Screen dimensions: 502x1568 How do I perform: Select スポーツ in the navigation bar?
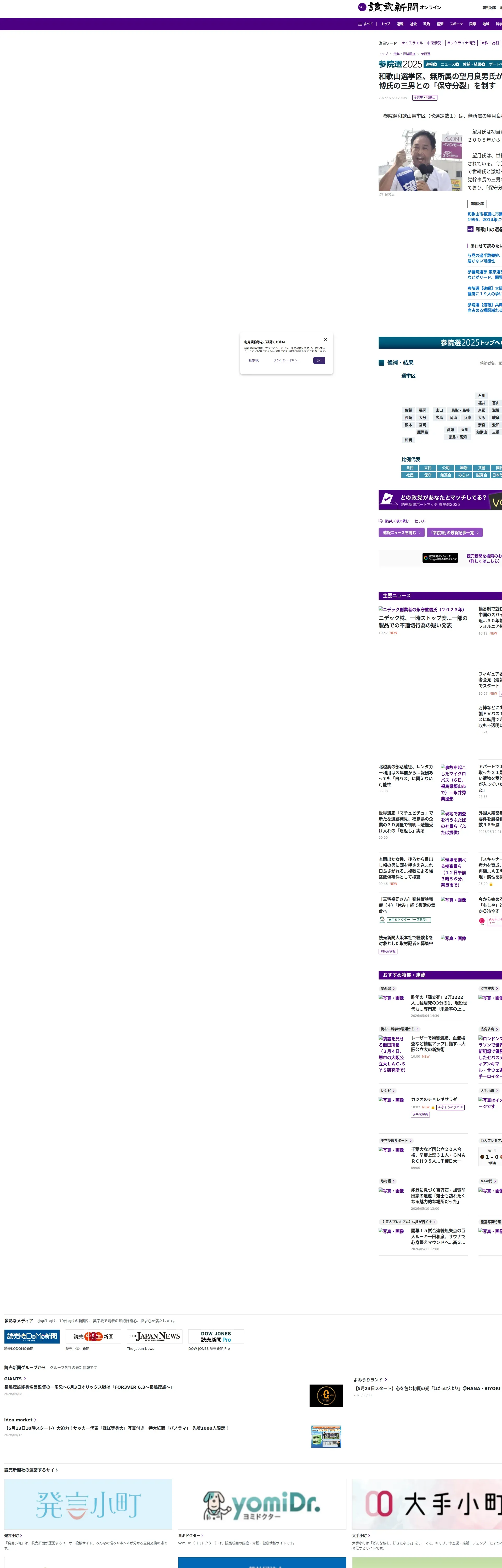pyautogui.click(x=456, y=24)
